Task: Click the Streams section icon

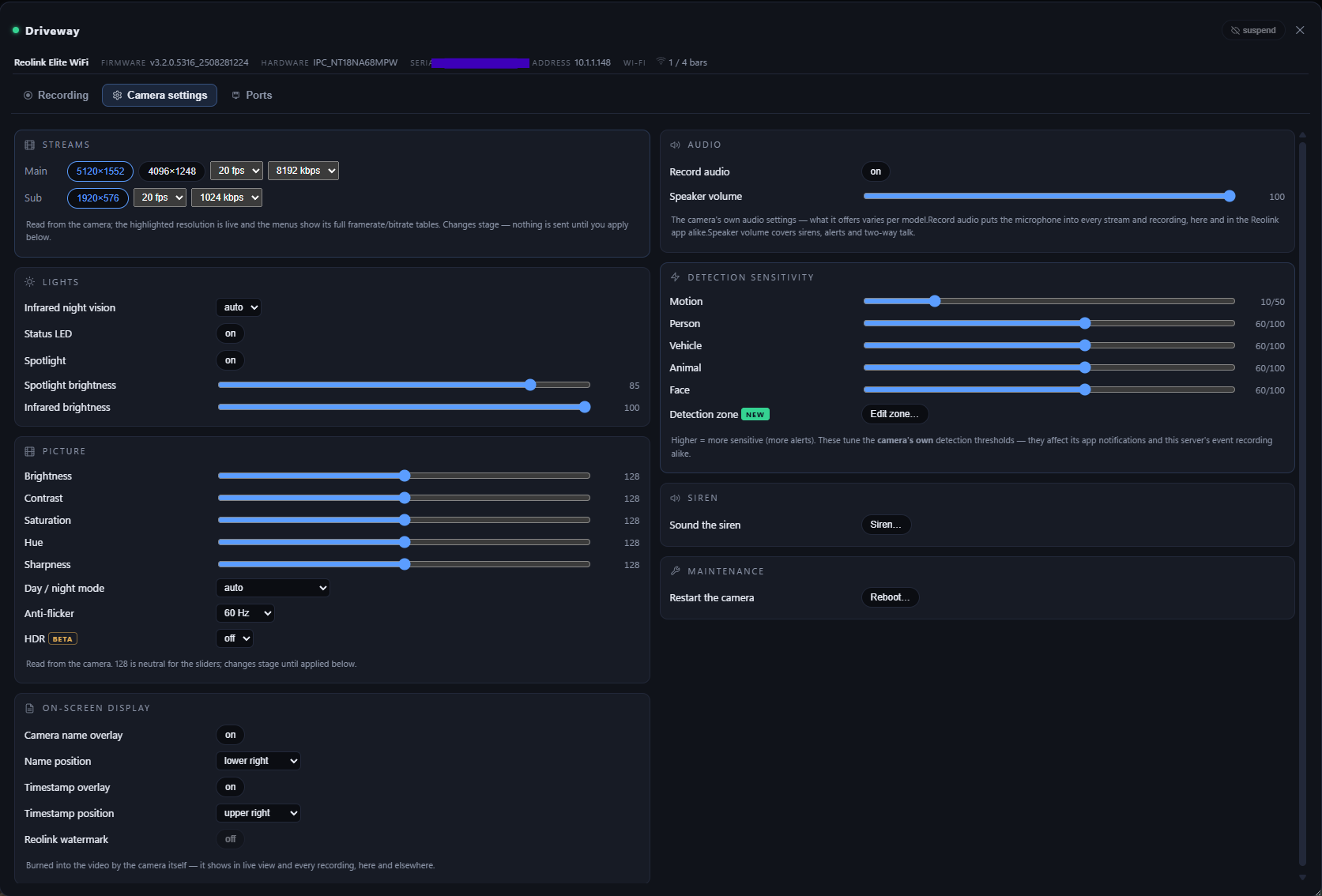Action: 30,145
